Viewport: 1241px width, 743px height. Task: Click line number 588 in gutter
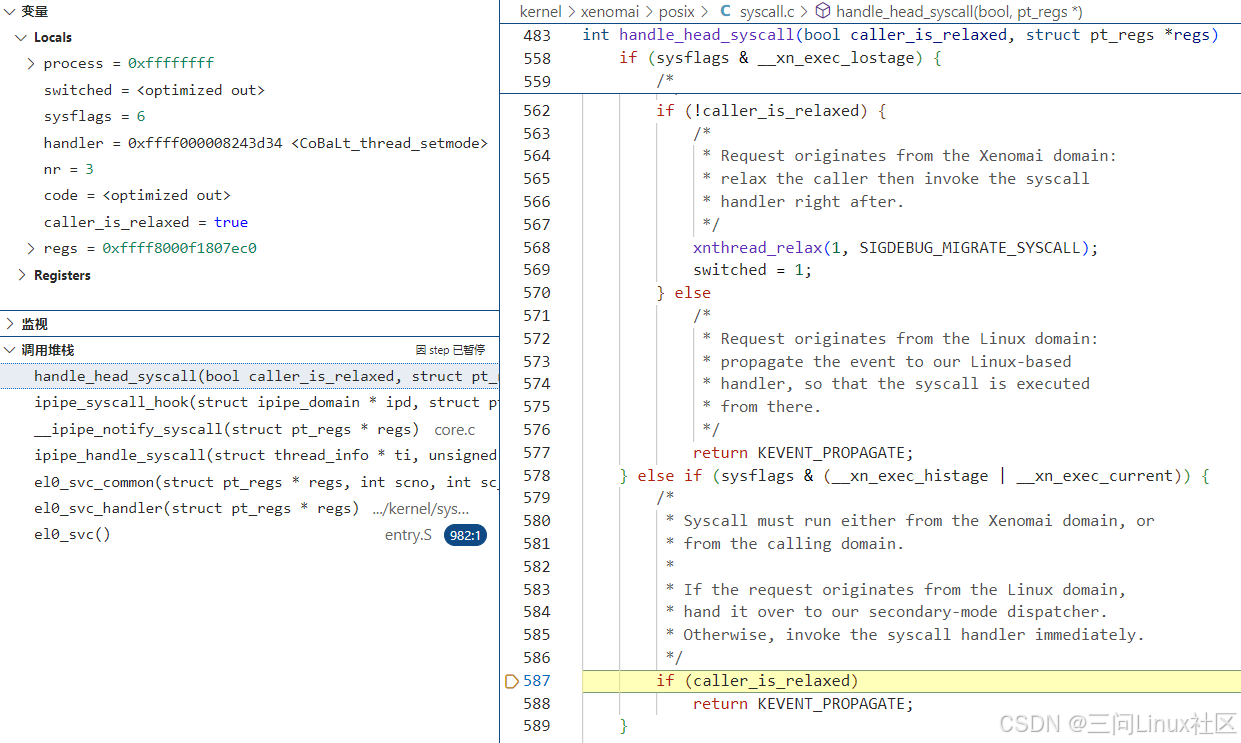pos(537,703)
